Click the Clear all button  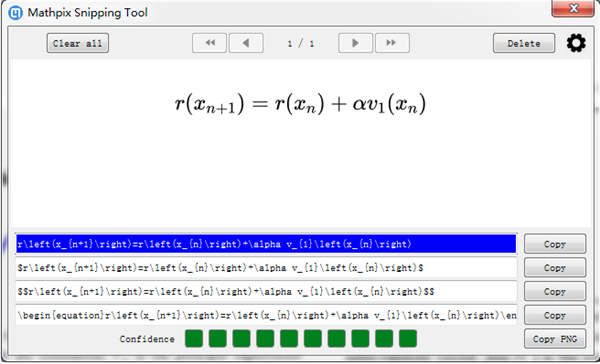click(78, 43)
